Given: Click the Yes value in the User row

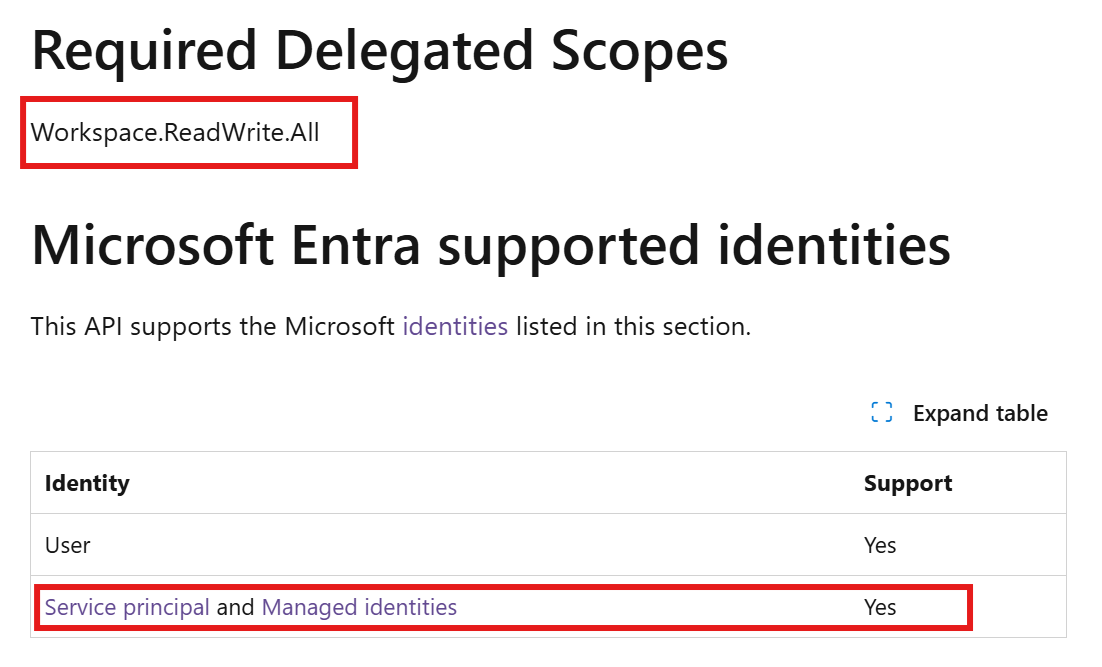Looking at the screenshot, I should (x=880, y=546).
